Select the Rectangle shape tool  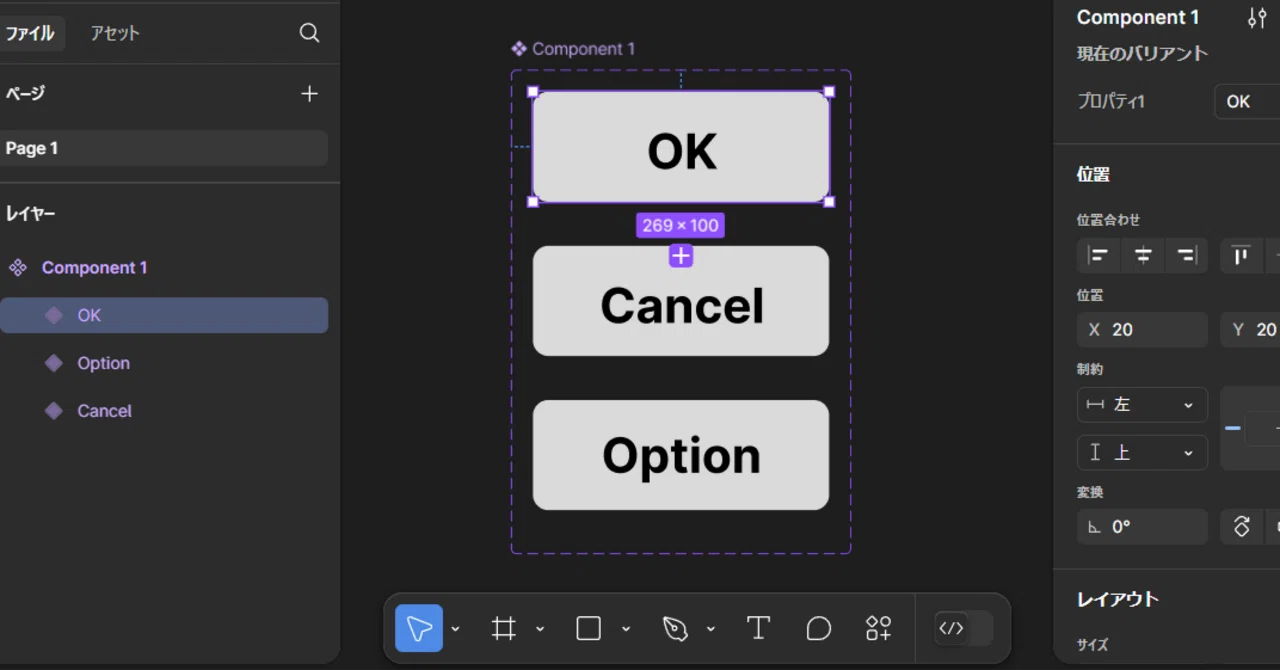pyautogui.click(x=589, y=628)
